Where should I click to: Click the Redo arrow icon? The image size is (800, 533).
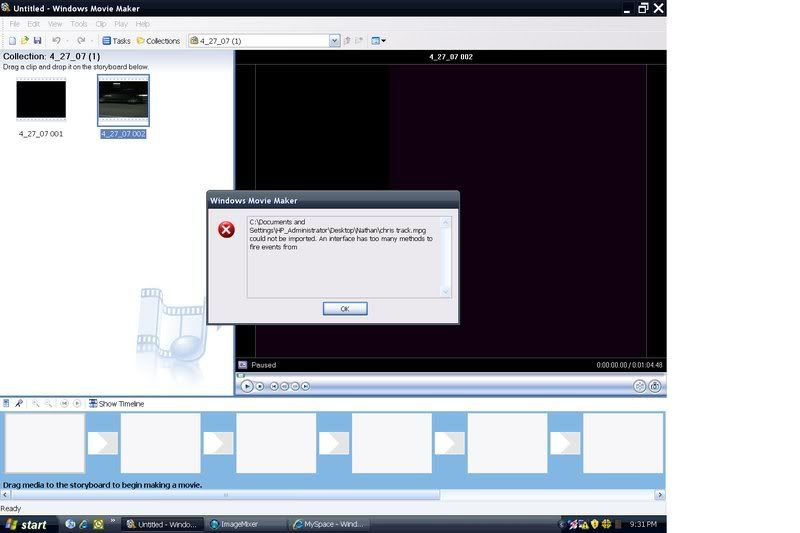81,41
